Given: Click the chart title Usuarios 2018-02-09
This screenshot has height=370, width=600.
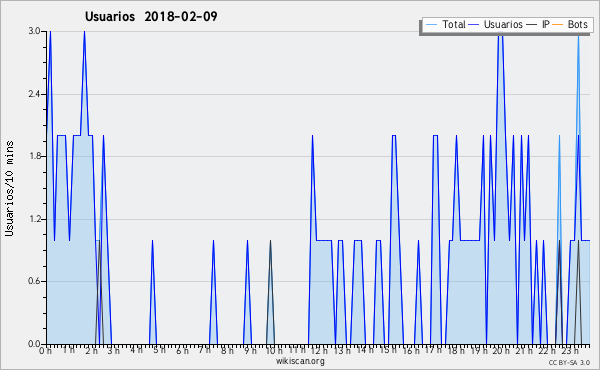Looking at the screenshot, I should pos(151,16).
